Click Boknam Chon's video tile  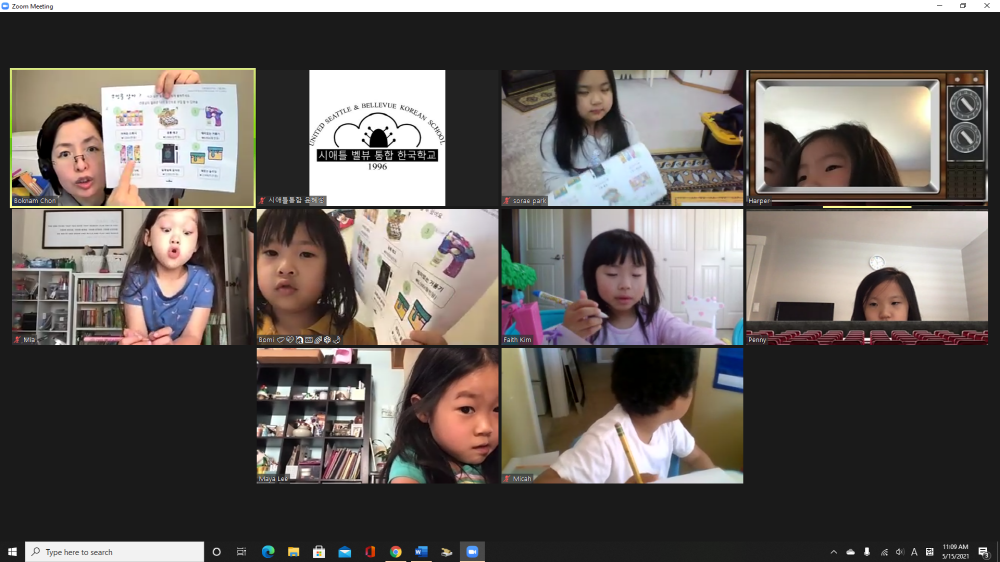[133, 137]
